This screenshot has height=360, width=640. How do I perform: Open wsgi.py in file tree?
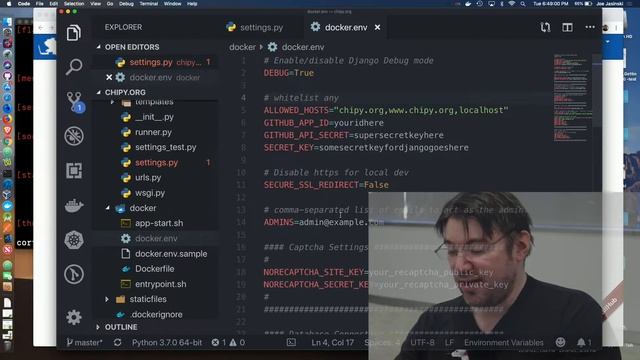pyautogui.click(x=150, y=193)
